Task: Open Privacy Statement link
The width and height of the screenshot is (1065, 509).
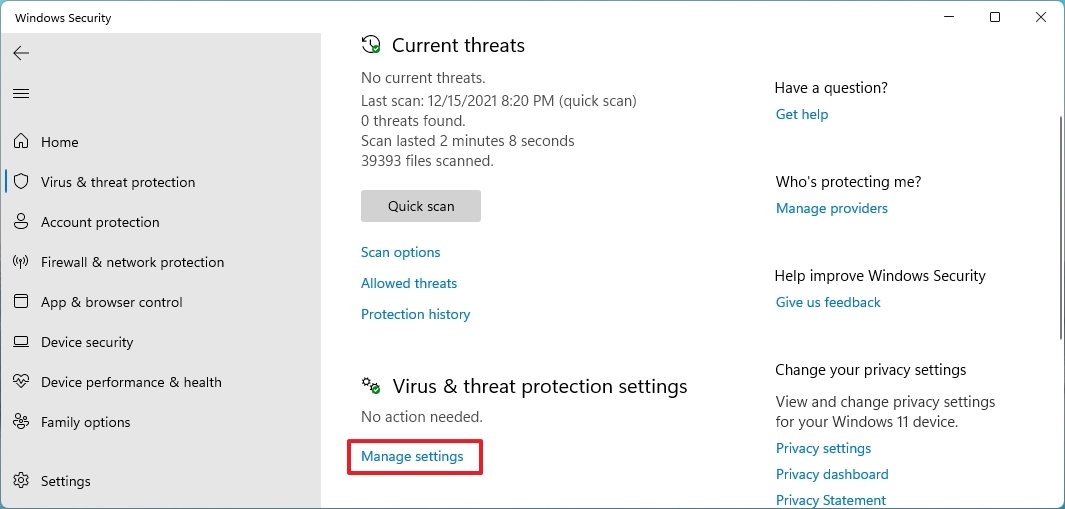Action: point(831,501)
